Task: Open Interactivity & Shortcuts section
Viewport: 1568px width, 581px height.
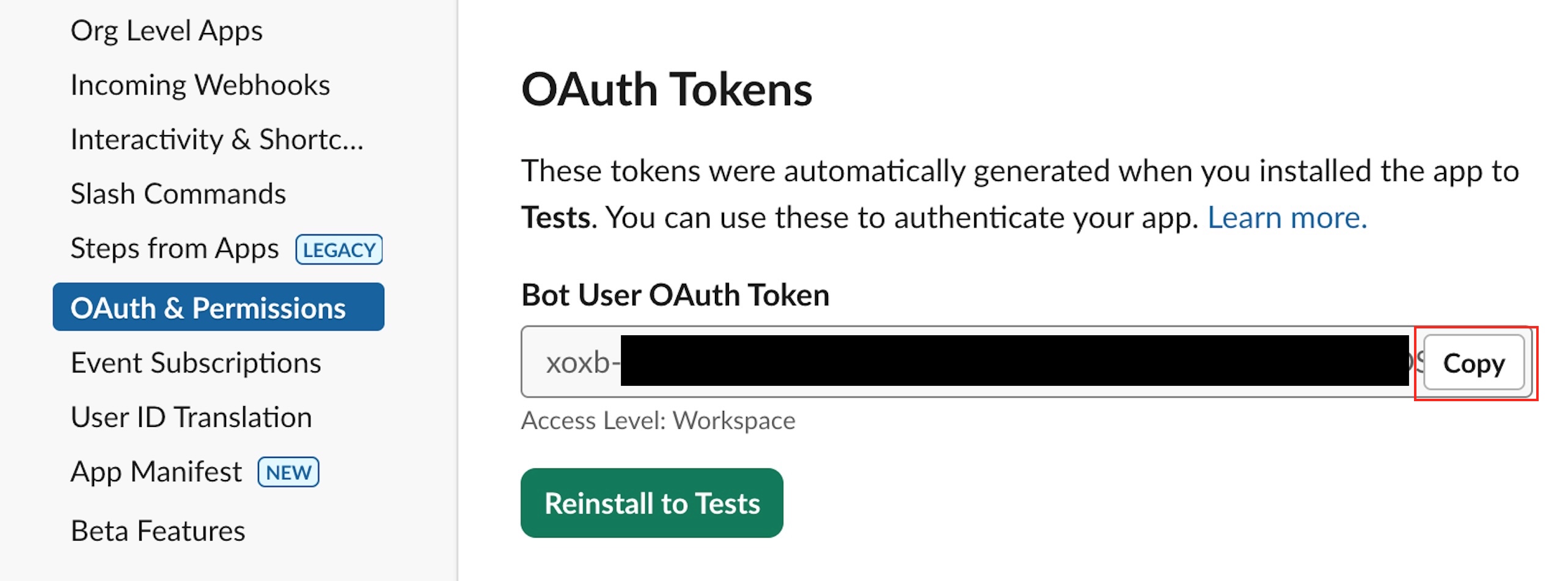Action: [216, 139]
